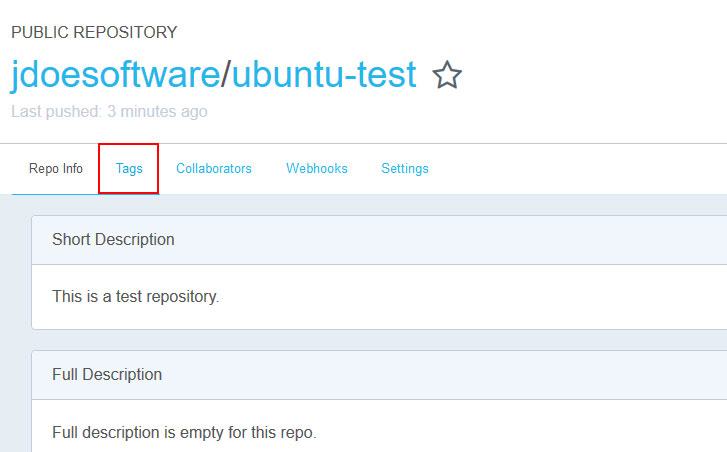727x452 pixels.
Task: Click the 'Last pushed: 3 minutes ago' text
Action: 109,112
